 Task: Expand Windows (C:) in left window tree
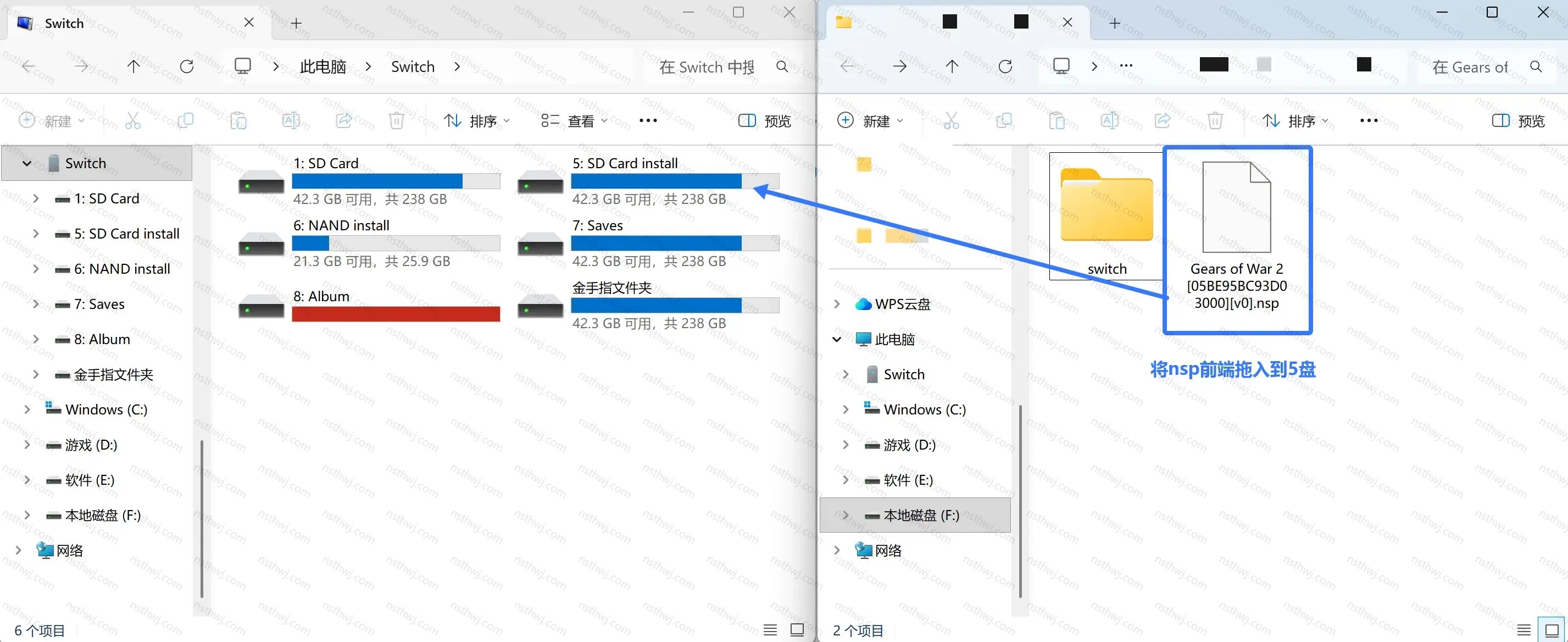coord(27,409)
